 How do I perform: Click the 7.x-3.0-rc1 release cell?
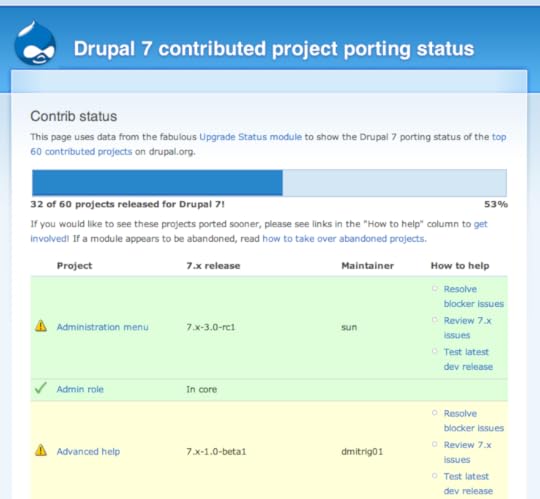pyautogui.click(x=210, y=327)
